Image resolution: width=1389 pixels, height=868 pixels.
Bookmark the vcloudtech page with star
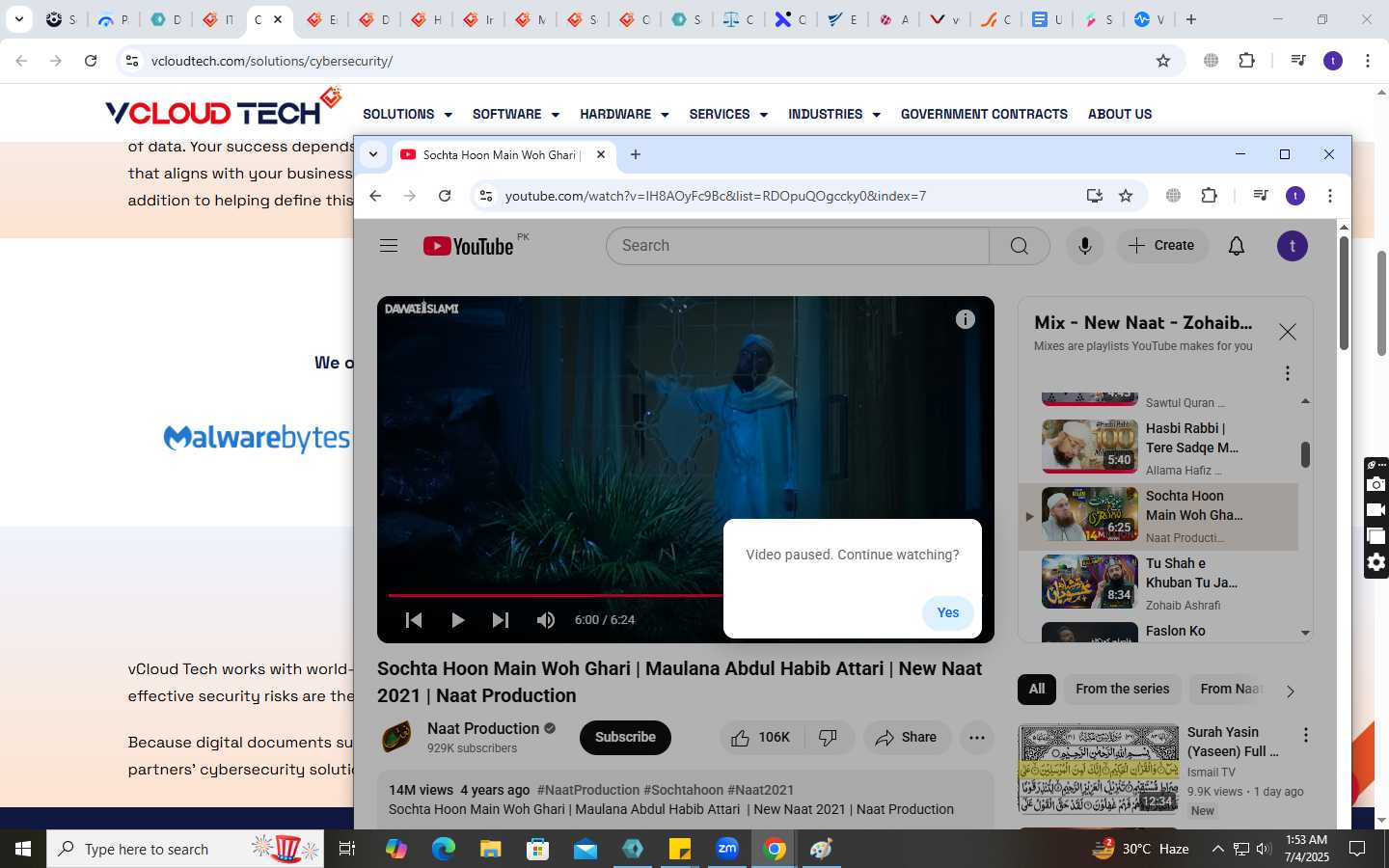pyautogui.click(x=1163, y=61)
